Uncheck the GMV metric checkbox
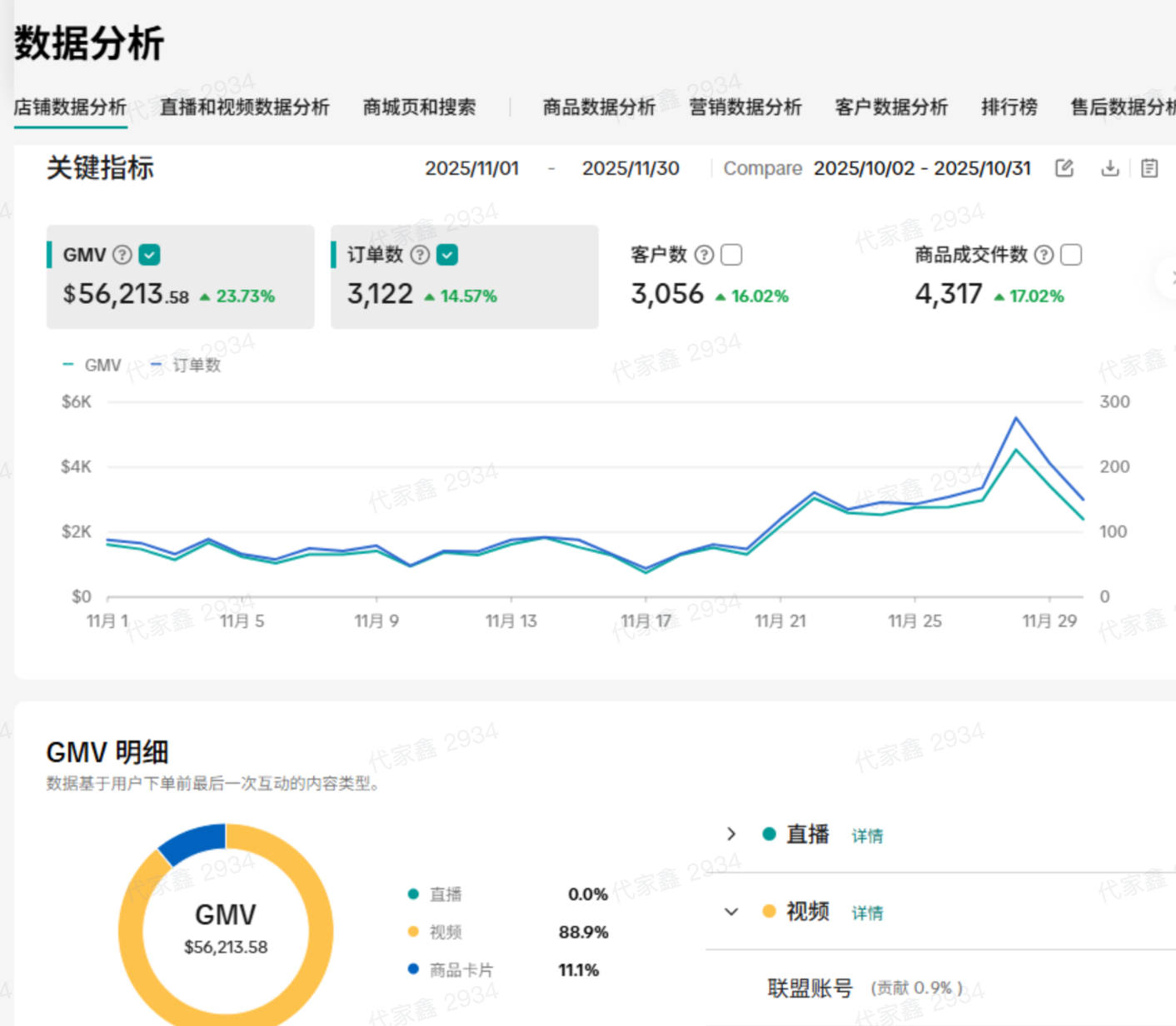The width and height of the screenshot is (1176, 1026). [x=150, y=255]
